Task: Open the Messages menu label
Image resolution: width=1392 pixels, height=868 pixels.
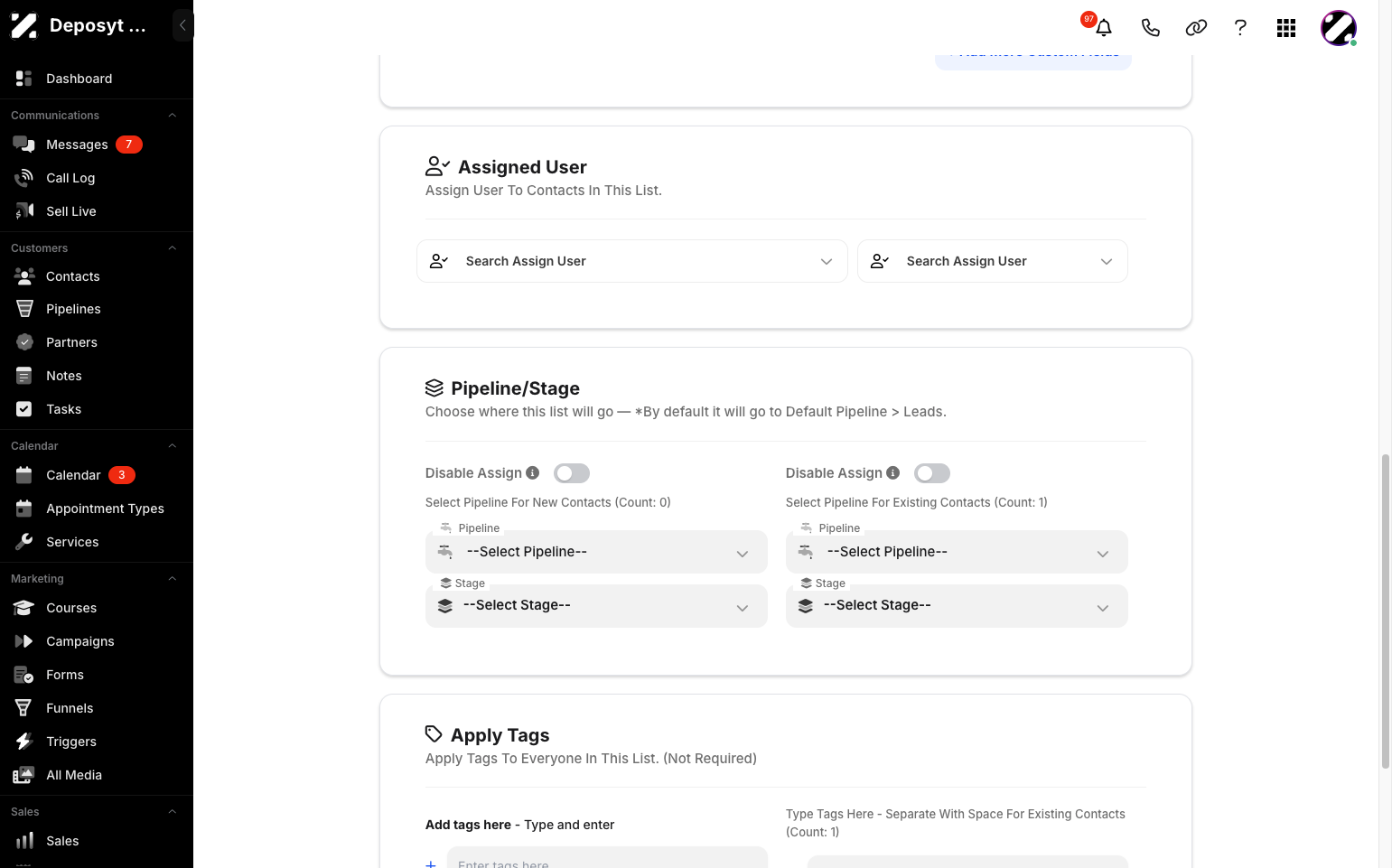Action: pos(77,145)
